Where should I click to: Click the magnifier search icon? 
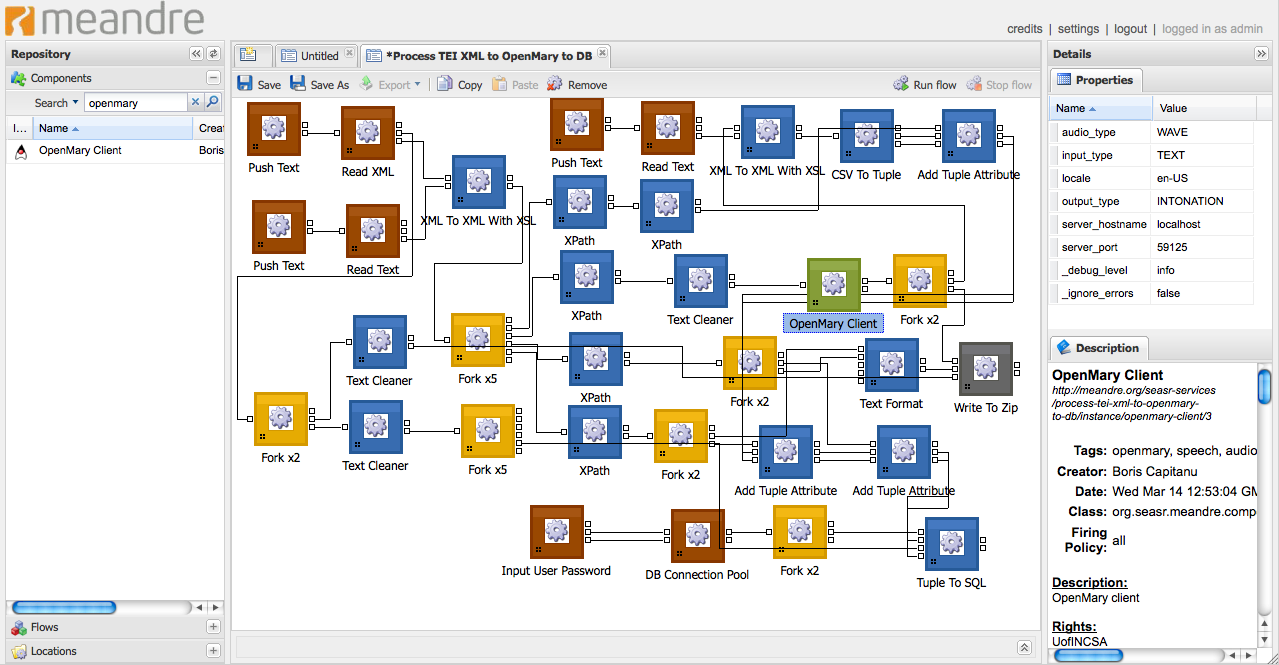click(x=213, y=102)
